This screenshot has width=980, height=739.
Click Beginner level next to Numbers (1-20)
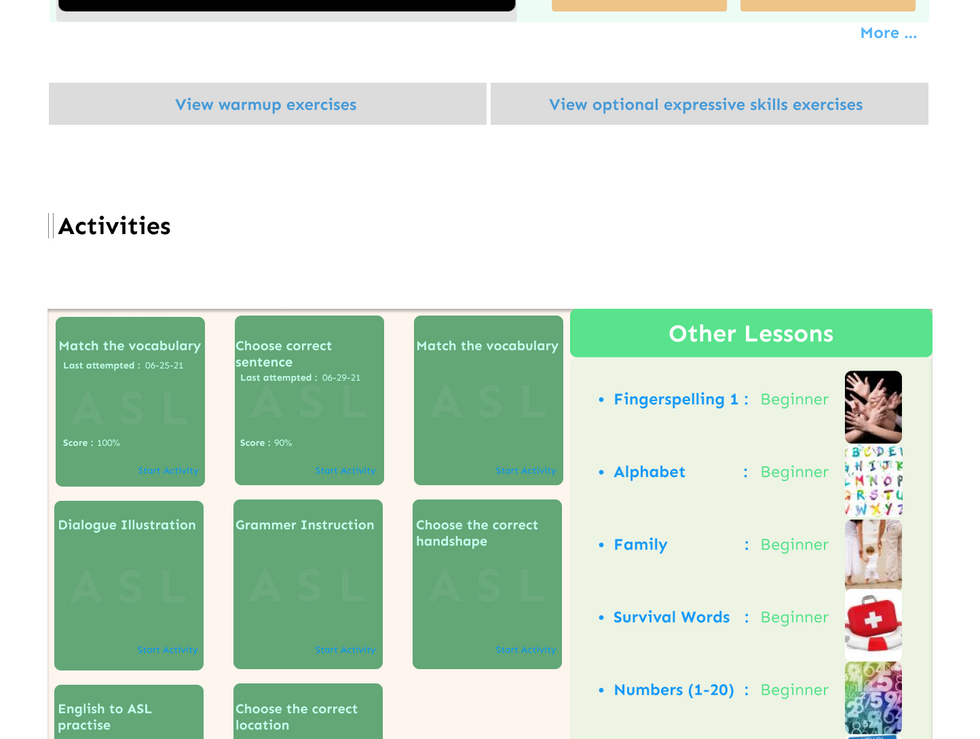794,690
